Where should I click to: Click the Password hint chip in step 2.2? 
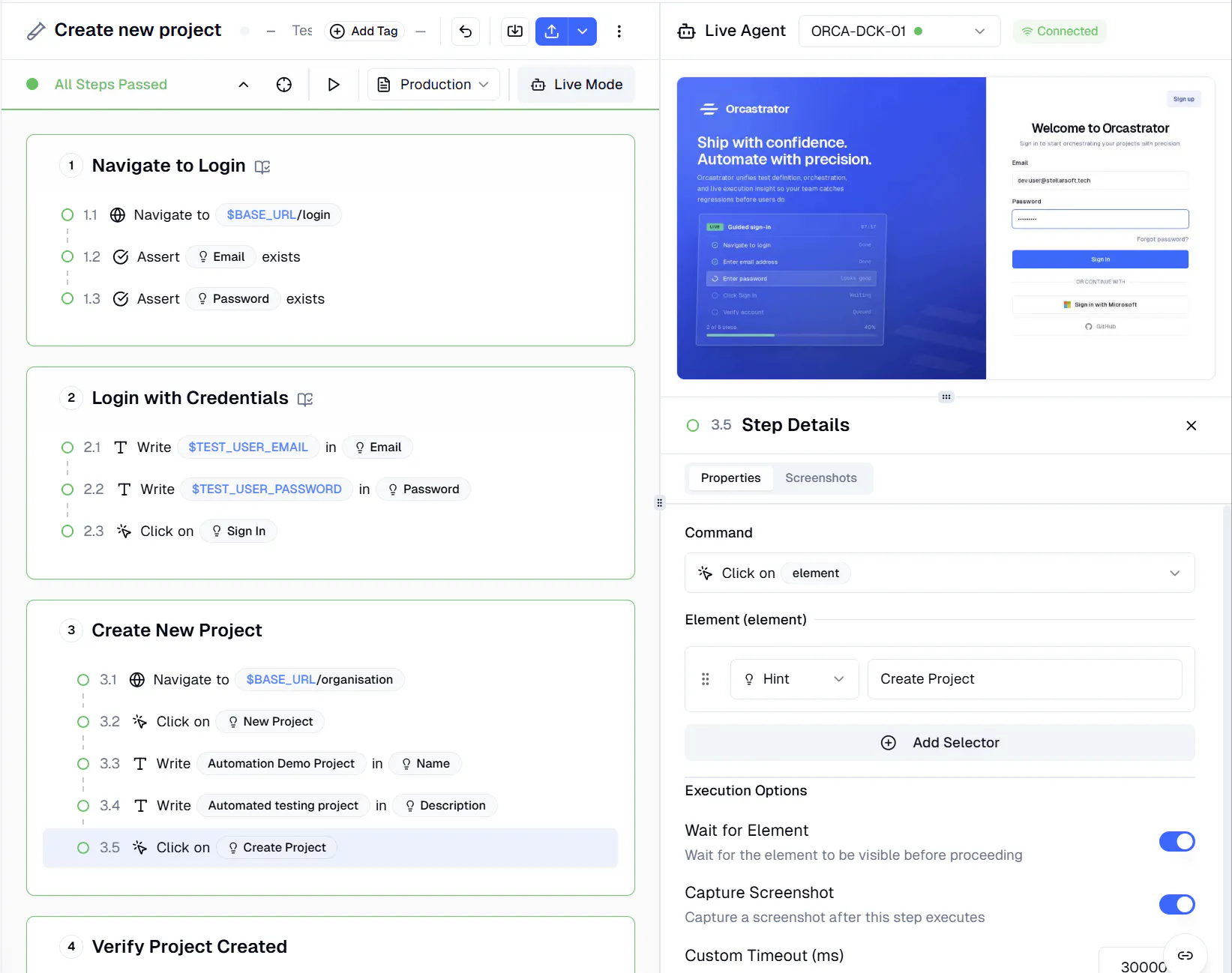(x=423, y=489)
